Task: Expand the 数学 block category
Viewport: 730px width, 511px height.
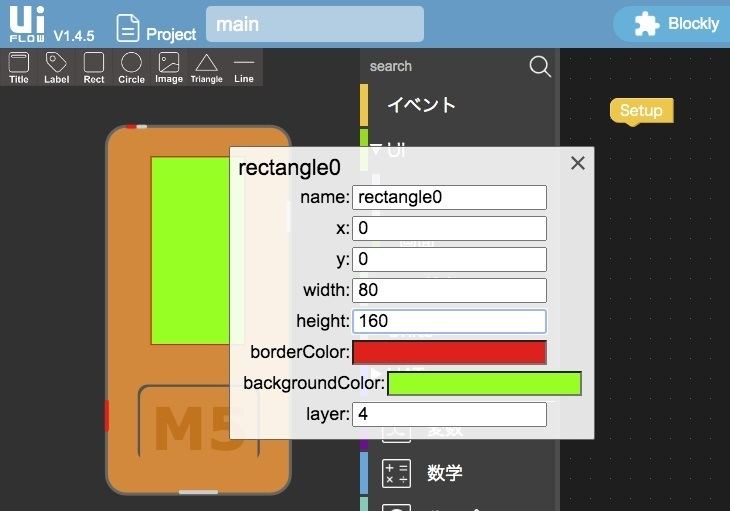Action: (444, 473)
